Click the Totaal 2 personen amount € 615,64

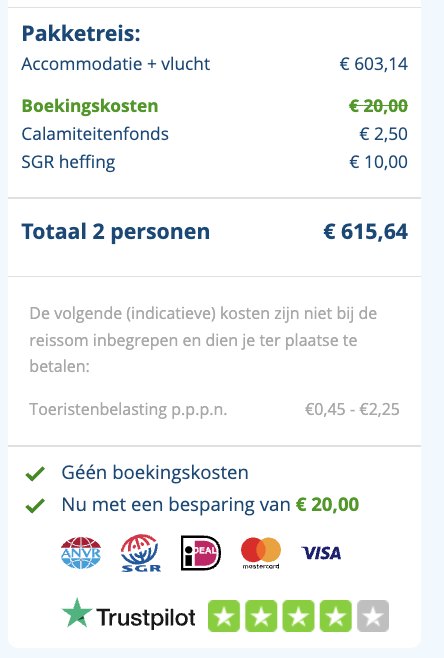(366, 232)
